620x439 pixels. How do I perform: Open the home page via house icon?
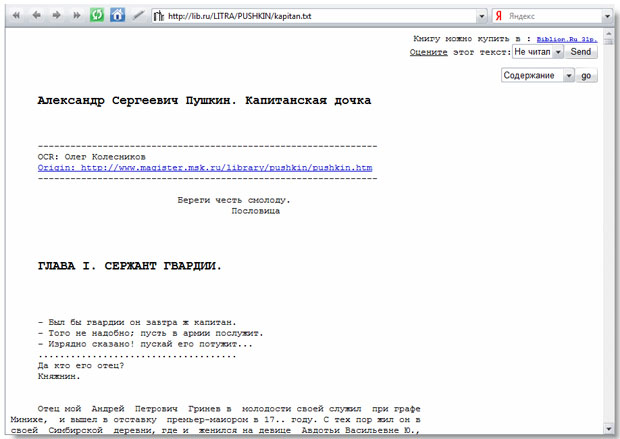pyautogui.click(x=117, y=15)
